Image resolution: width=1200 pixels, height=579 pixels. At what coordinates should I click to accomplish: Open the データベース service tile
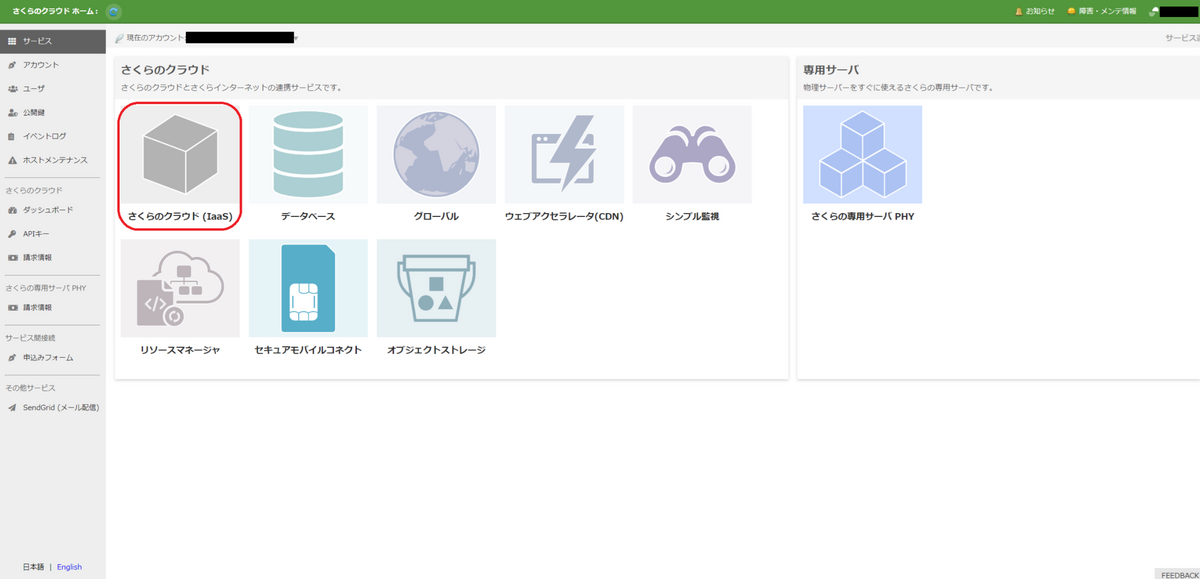pyautogui.click(x=308, y=165)
